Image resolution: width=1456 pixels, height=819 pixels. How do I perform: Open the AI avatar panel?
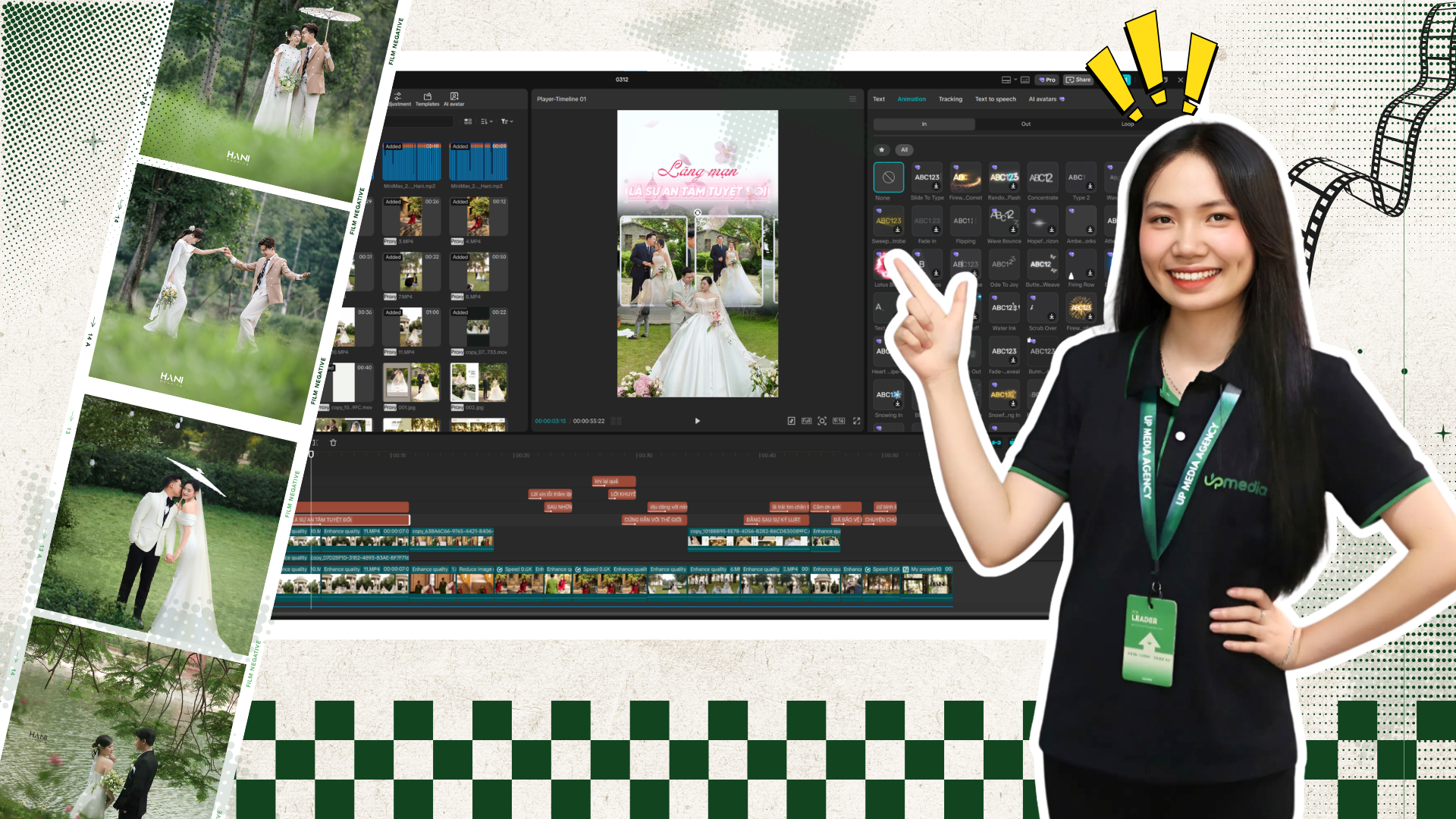point(453,99)
